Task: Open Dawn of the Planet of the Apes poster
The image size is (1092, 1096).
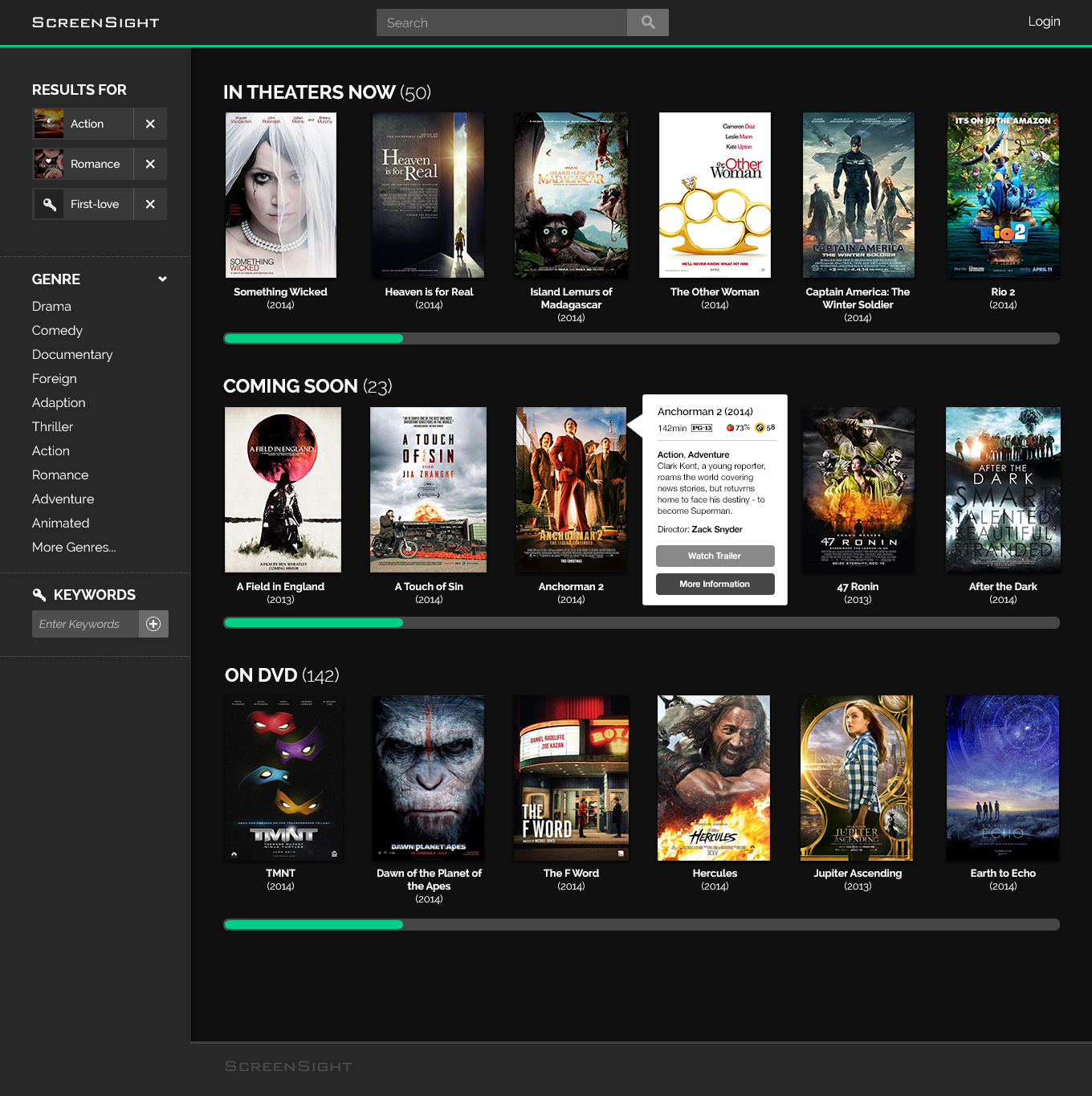Action: (428, 778)
